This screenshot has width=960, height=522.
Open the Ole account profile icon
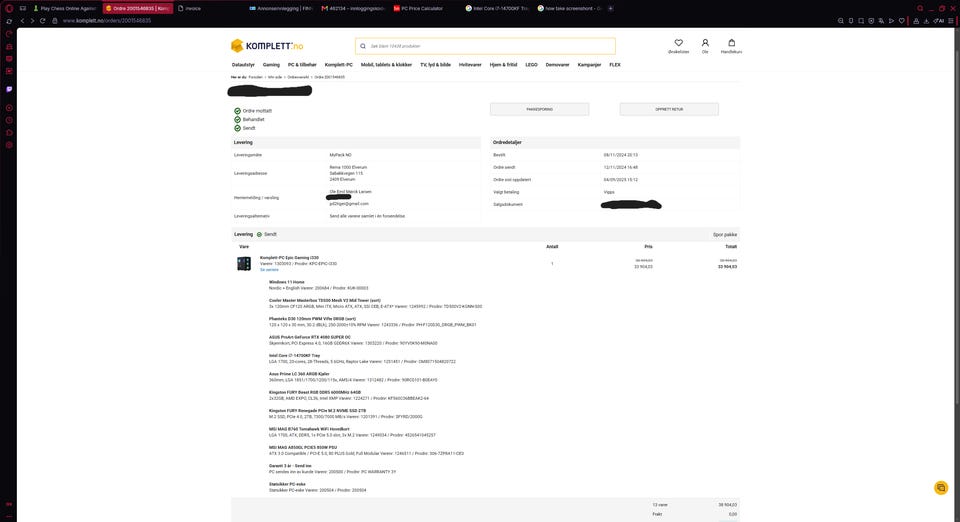pos(705,43)
